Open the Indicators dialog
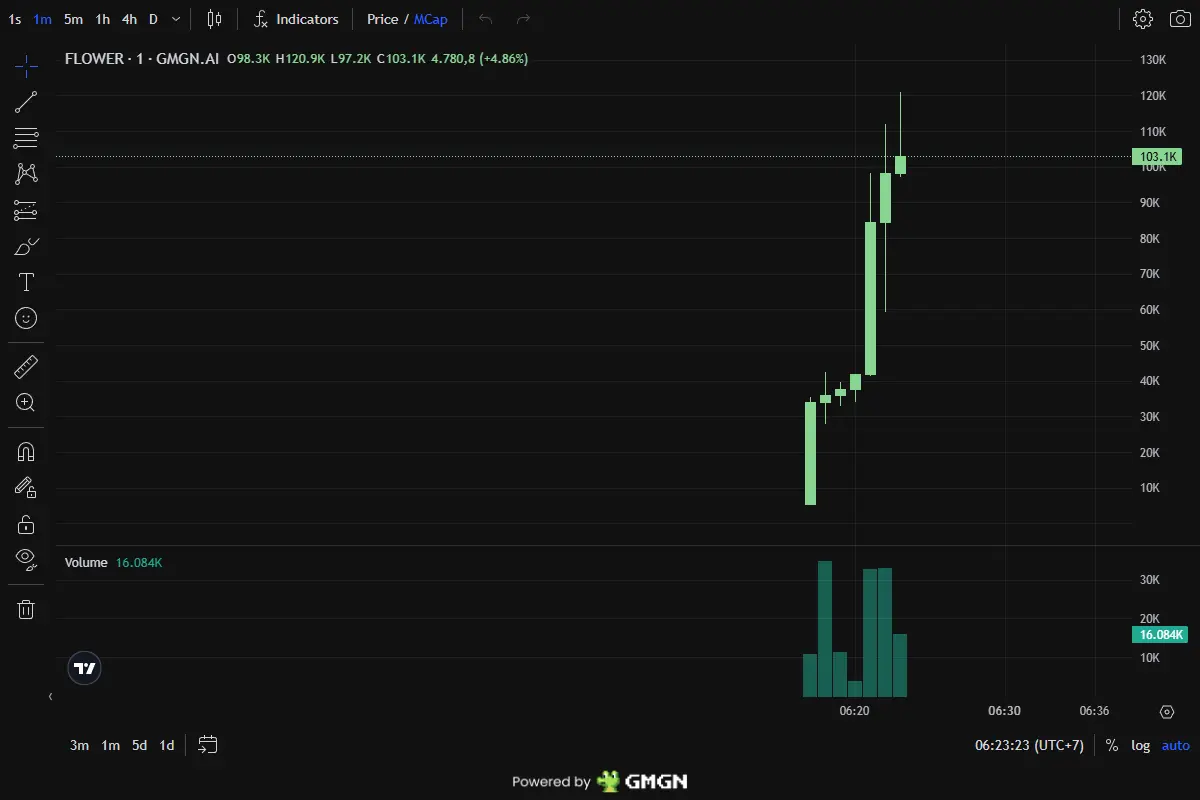Screen dimensions: 1200x800 [x=296, y=19]
